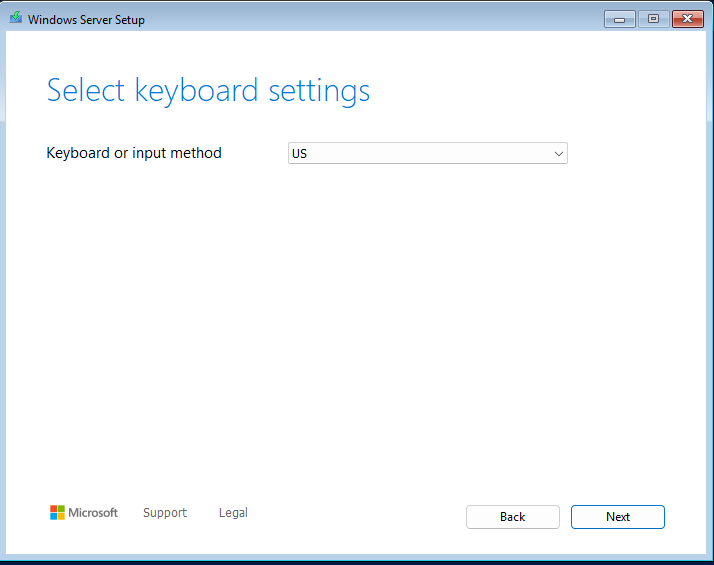The width and height of the screenshot is (714, 565).
Task: Open the Legal link
Action: [233, 513]
